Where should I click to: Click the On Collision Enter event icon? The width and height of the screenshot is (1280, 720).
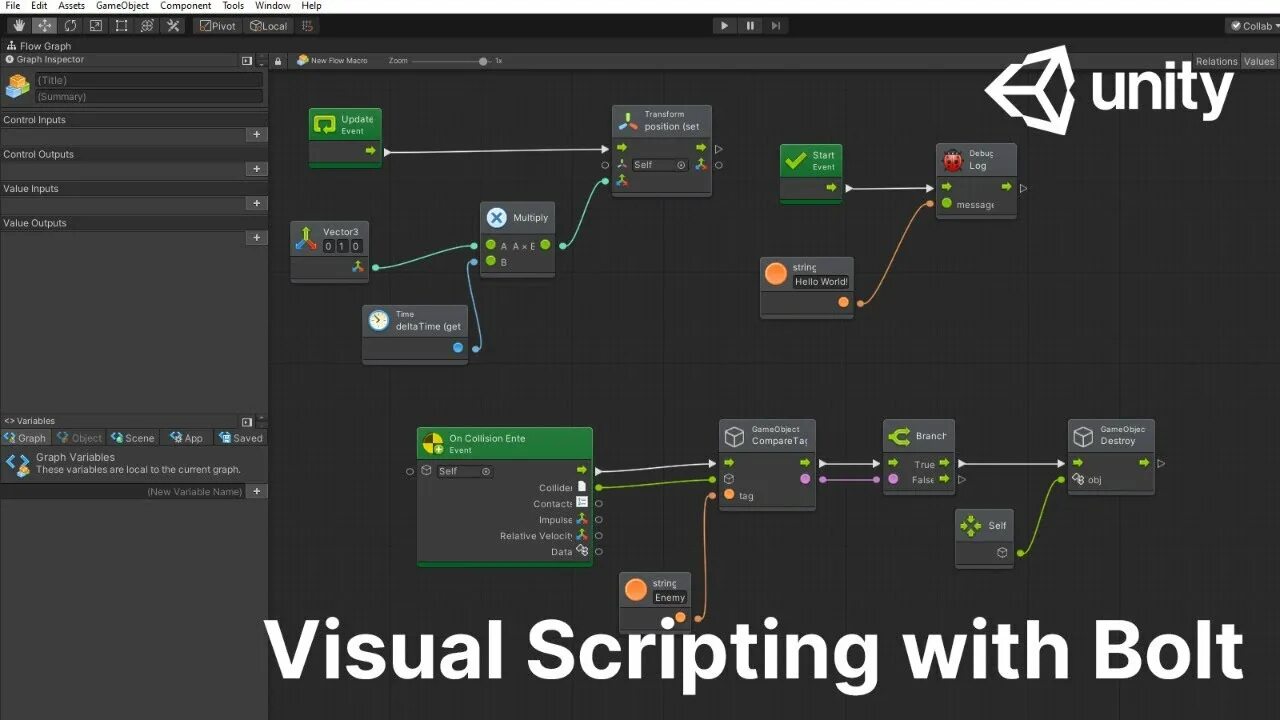point(432,444)
